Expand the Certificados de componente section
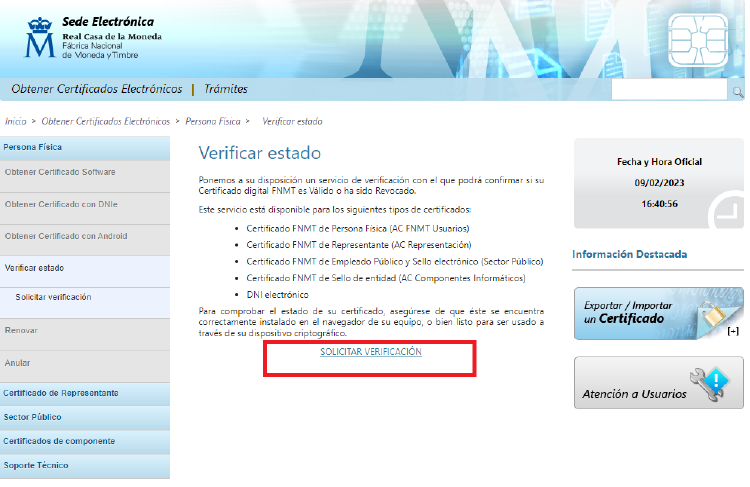This screenshot has width=750, height=487. pyautogui.click(x=85, y=442)
